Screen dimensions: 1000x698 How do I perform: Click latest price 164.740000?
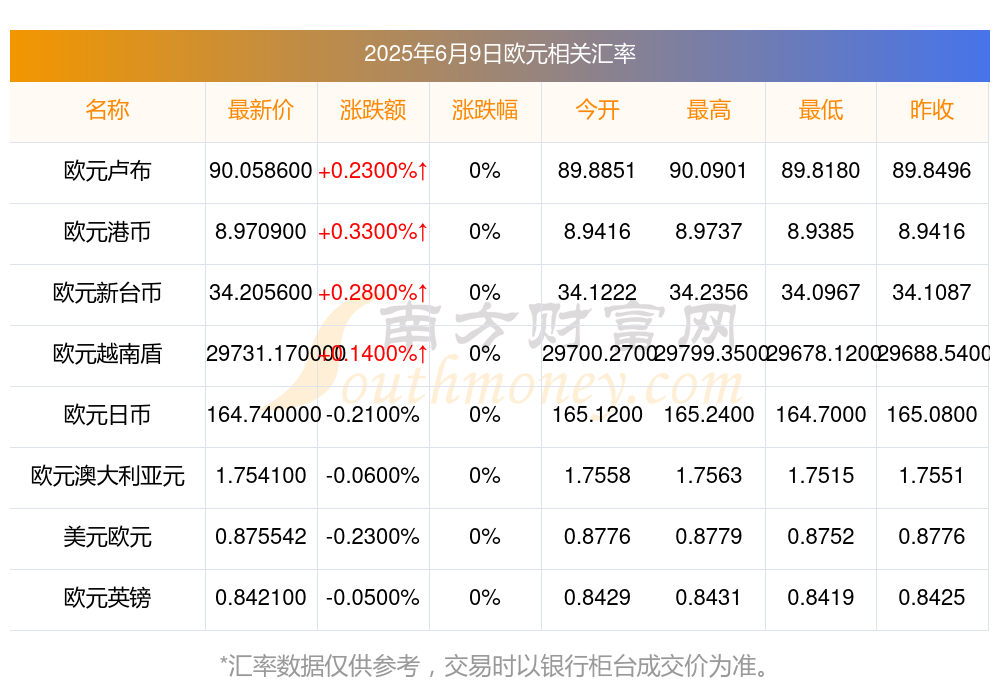263,415
